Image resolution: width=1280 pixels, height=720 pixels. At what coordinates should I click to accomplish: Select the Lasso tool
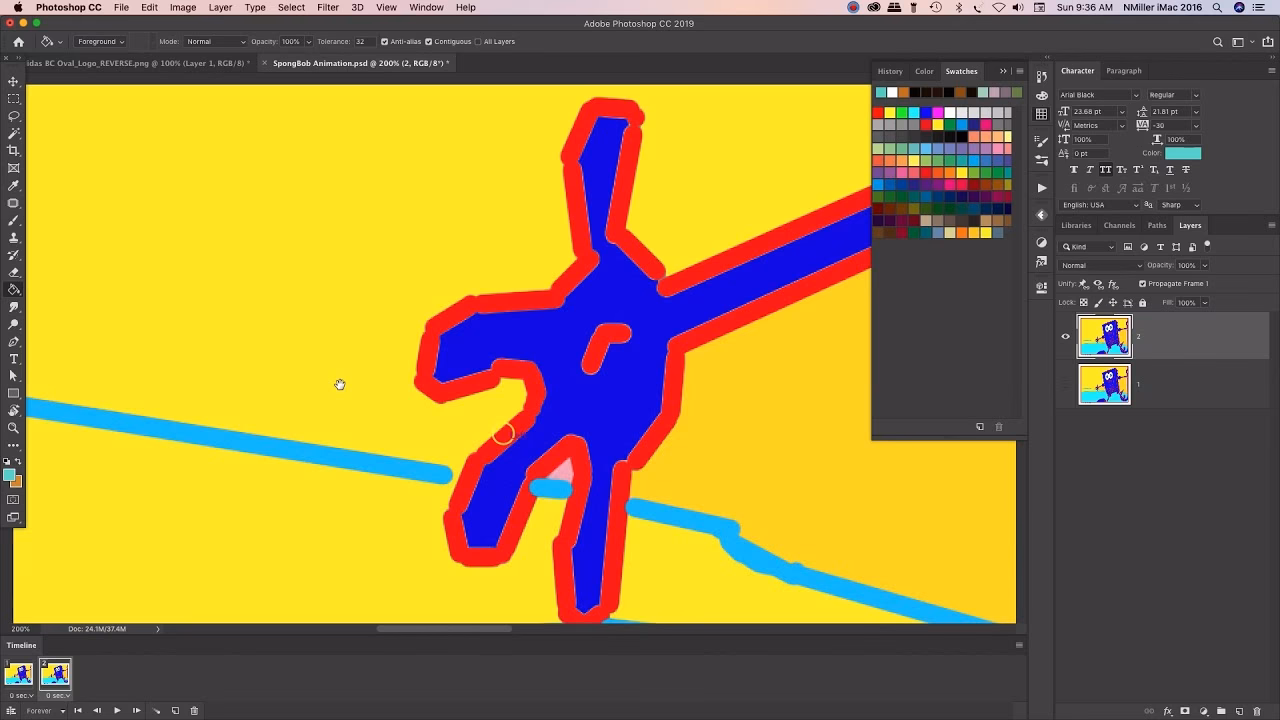tap(12, 117)
